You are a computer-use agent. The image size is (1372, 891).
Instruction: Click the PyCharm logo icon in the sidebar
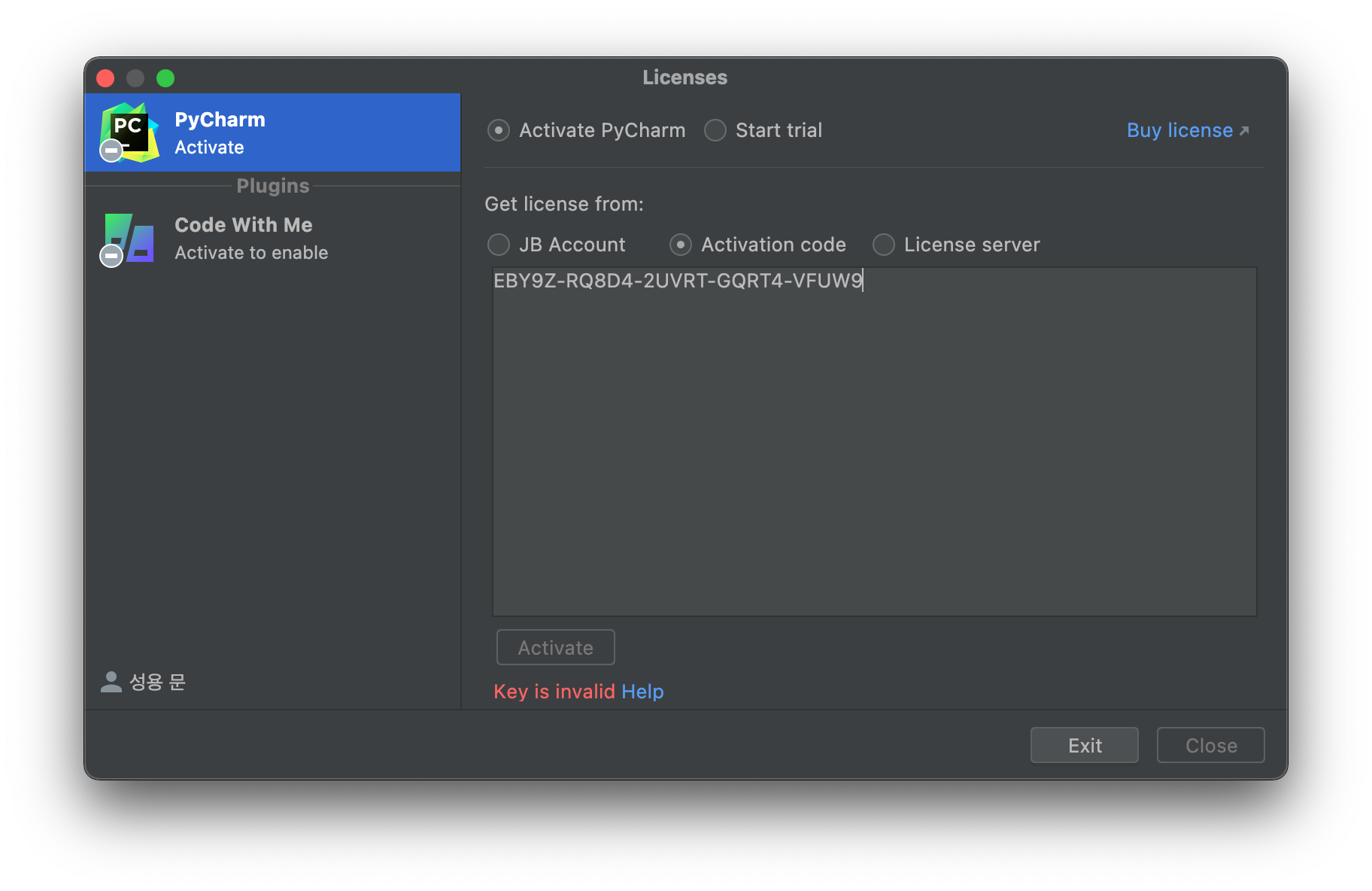(x=129, y=132)
